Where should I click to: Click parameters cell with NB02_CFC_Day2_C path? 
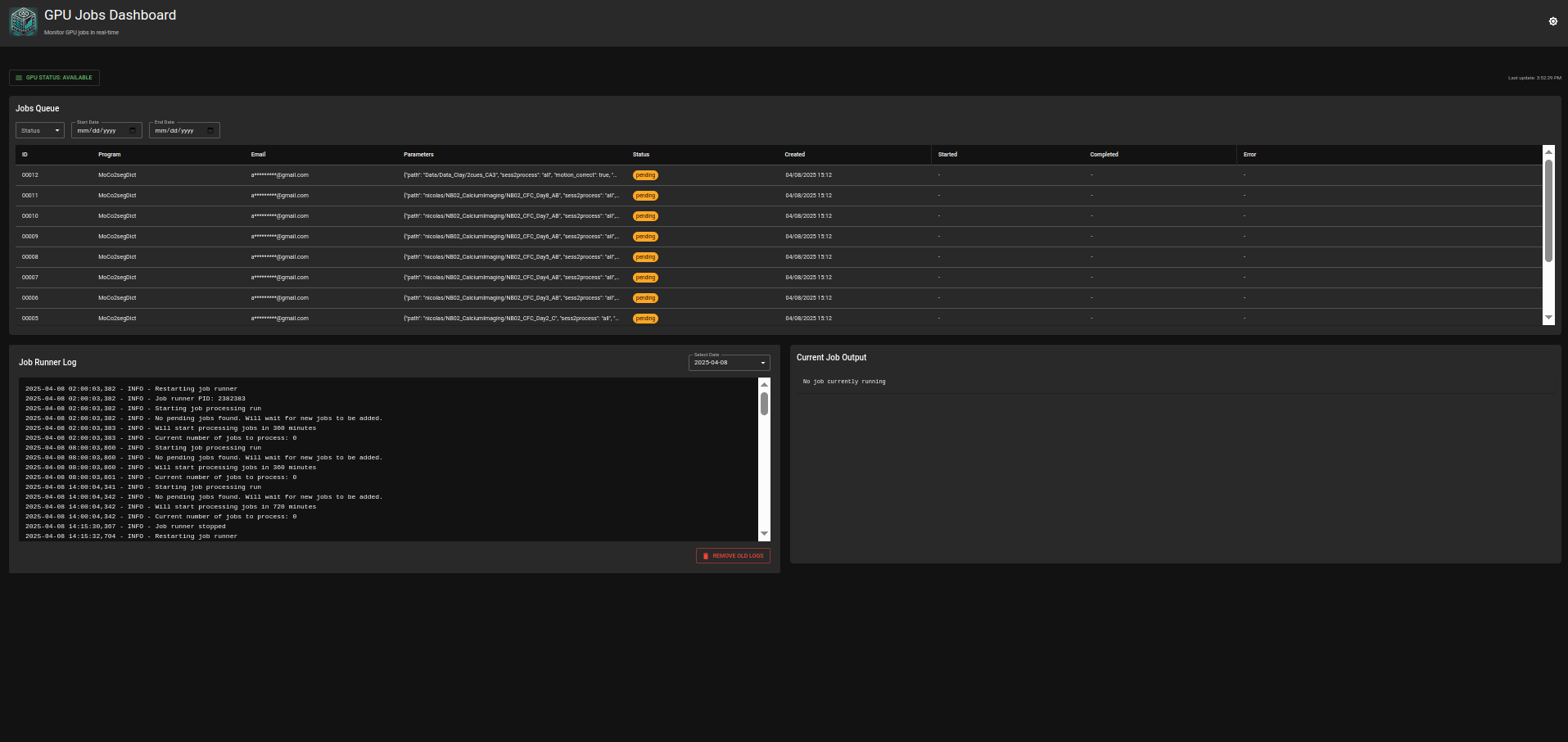(511, 319)
